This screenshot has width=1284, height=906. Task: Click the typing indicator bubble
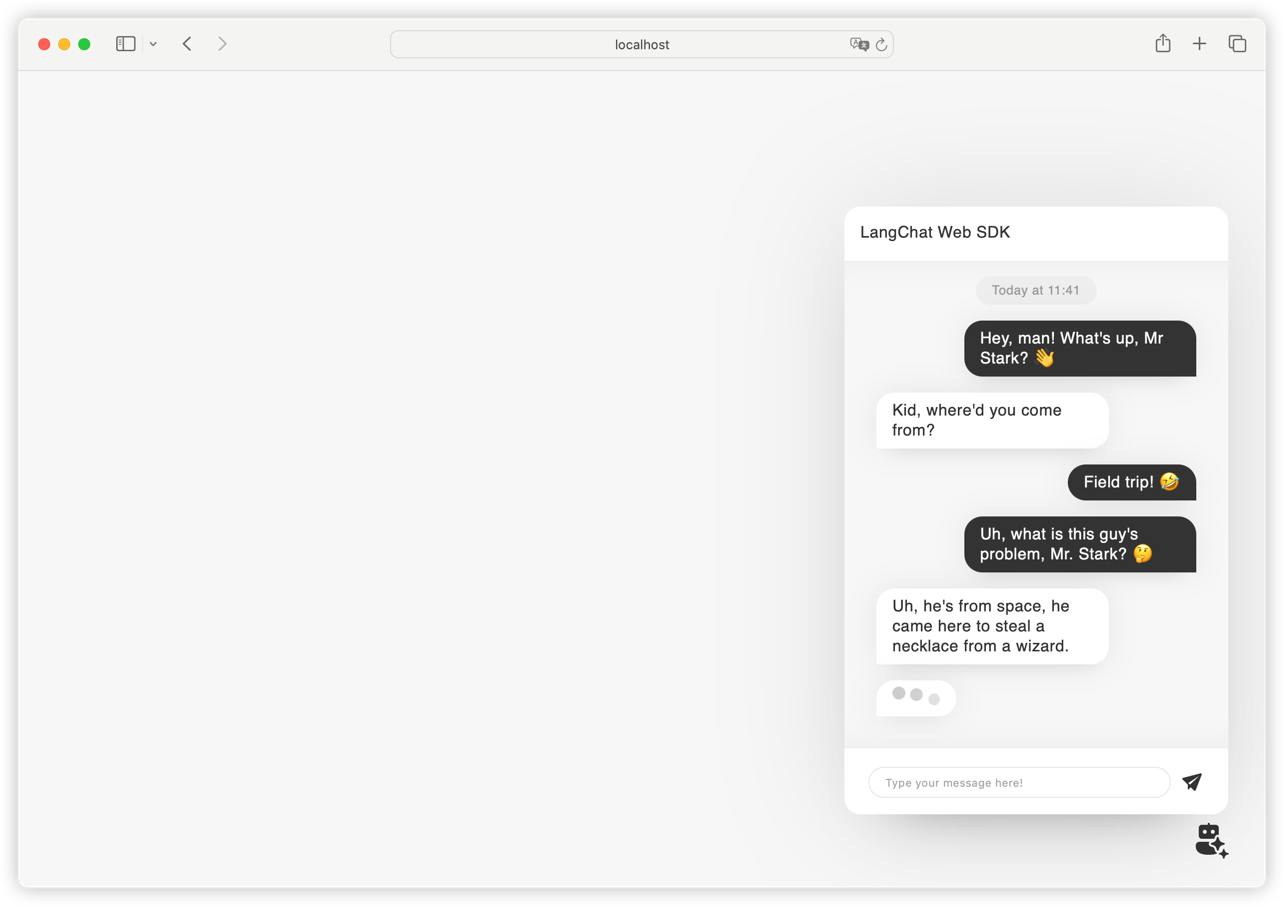tap(916, 697)
